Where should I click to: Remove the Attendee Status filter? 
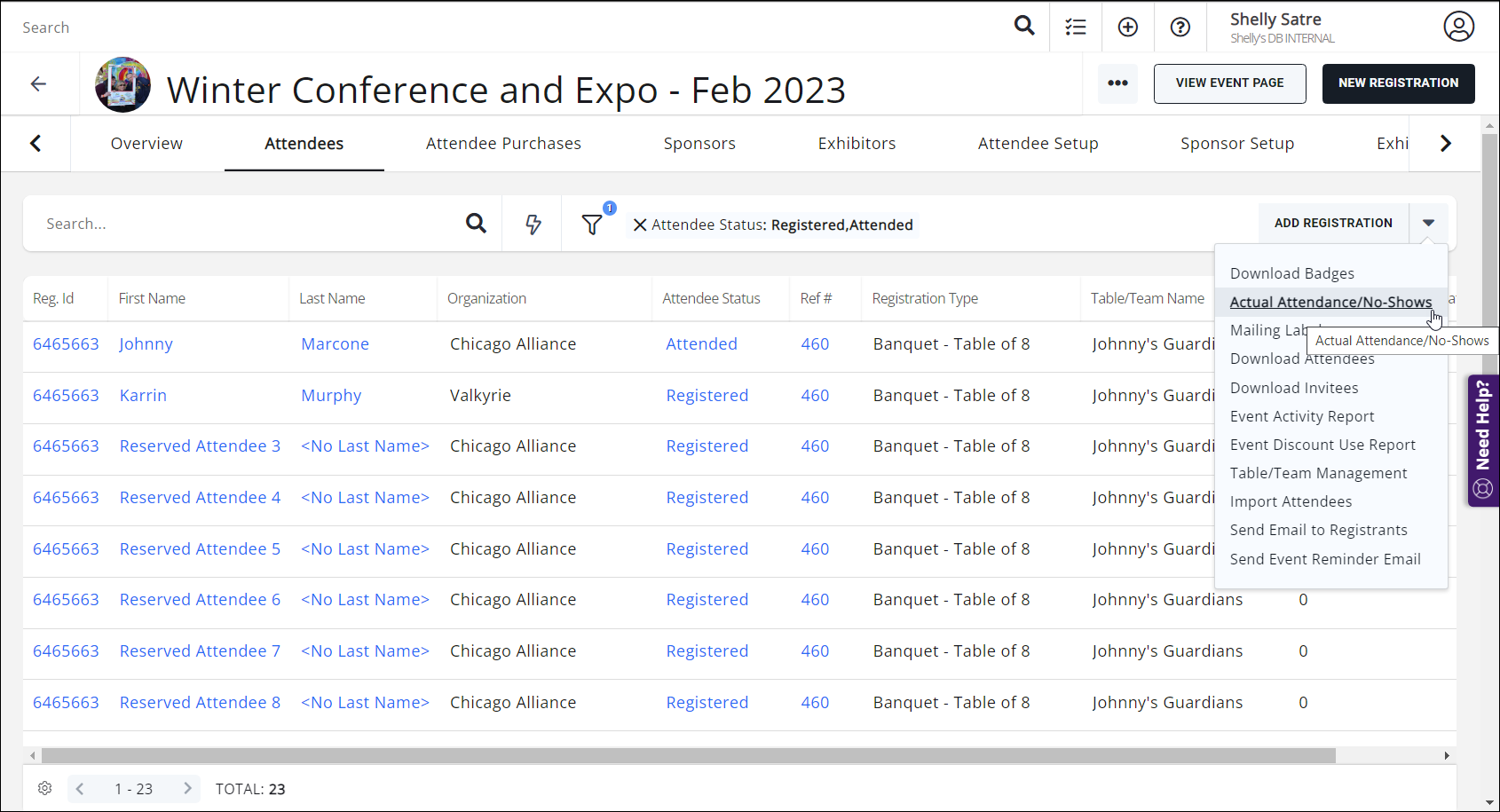(x=640, y=225)
